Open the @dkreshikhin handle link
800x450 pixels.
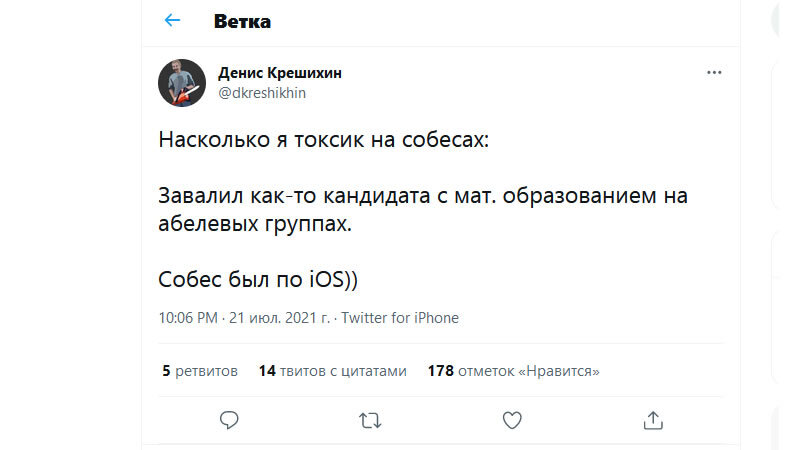coord(261,93)
